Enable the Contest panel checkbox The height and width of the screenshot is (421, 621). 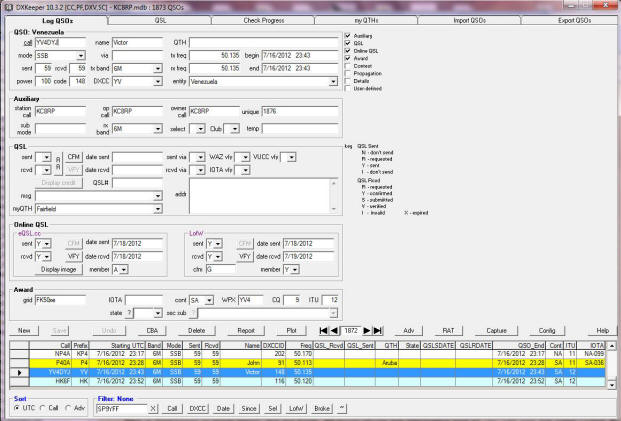(348, 66)
